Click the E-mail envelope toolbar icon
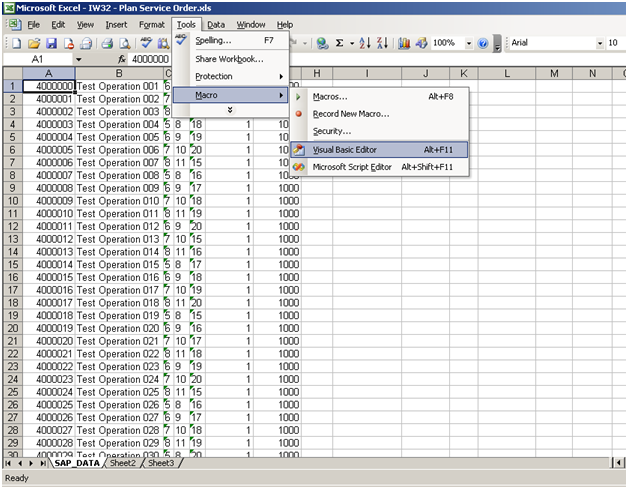Image resolution: width=628 pixels, height=489 pixels. (x=86, y=43)
